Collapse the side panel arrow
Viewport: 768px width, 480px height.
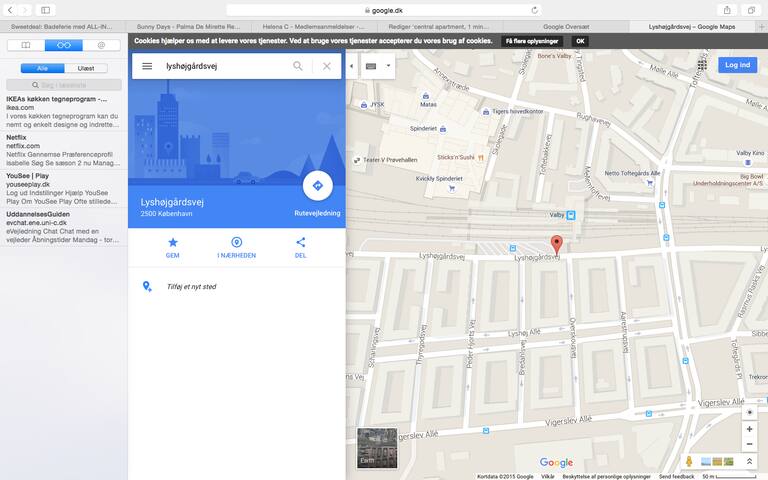[x=351, y=66]
